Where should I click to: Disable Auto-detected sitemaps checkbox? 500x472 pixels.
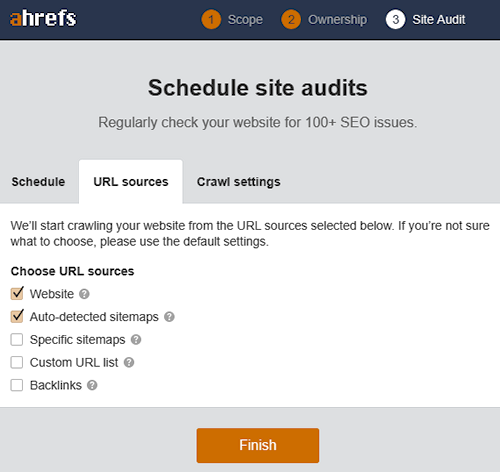click(17, 317)
